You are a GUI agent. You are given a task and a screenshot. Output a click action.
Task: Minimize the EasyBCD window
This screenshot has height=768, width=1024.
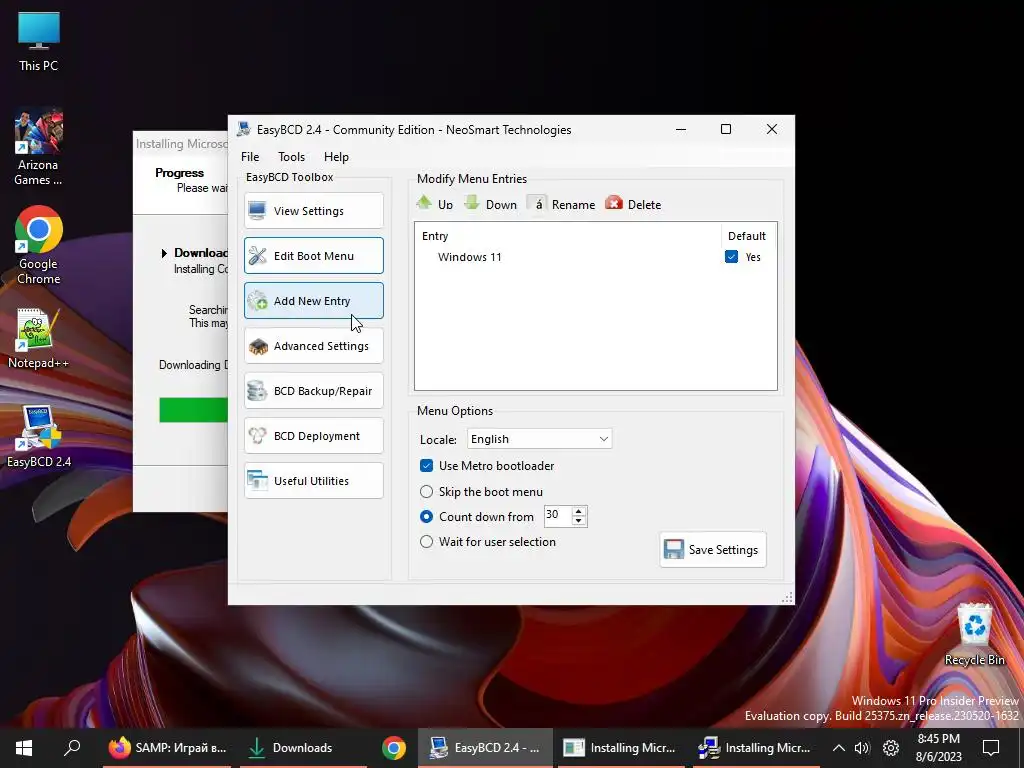tap(680, 129)
